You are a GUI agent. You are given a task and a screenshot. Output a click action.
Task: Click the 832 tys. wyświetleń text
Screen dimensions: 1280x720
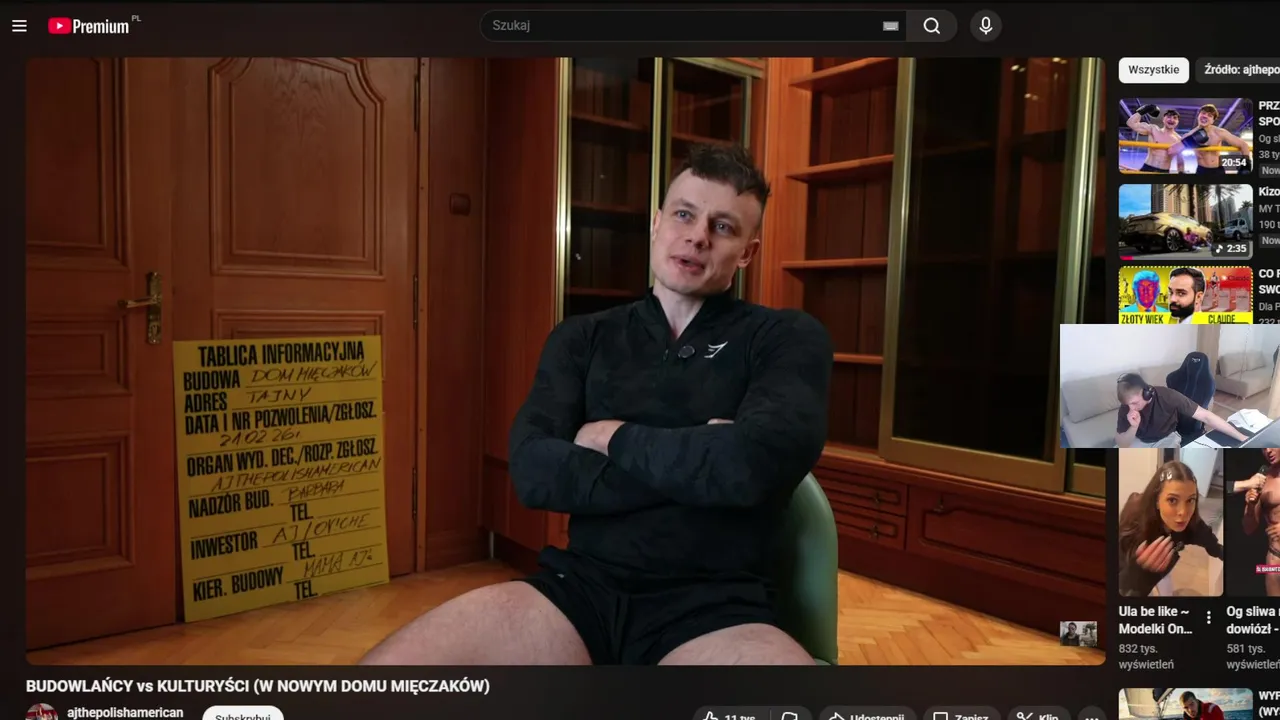1146,656
